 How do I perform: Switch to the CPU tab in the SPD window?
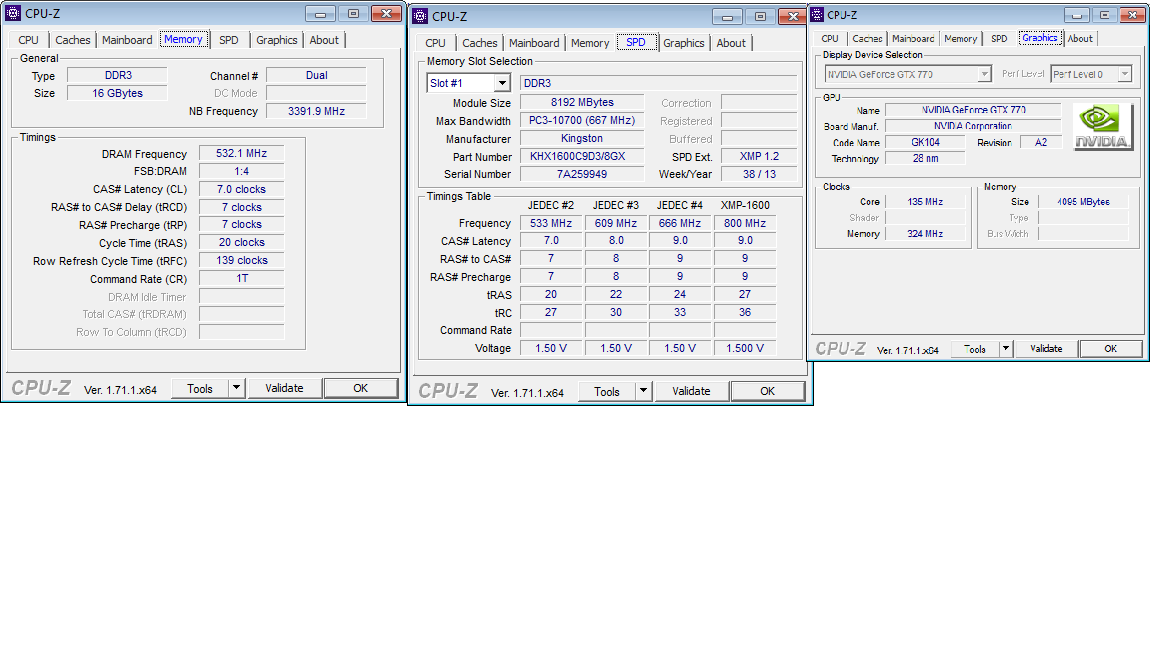[436, 43]
